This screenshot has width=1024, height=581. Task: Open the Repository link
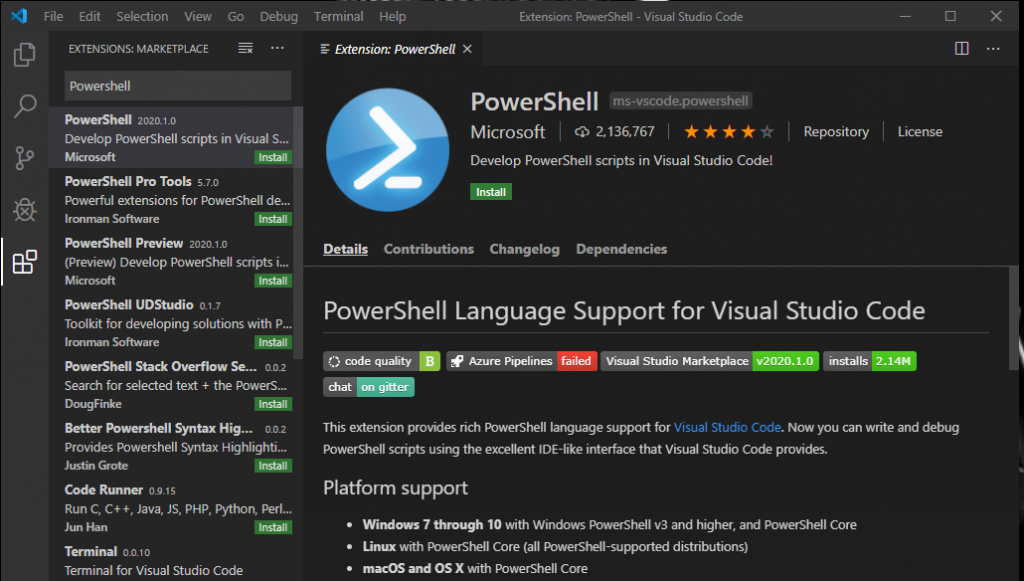click(x=836, y=132)
